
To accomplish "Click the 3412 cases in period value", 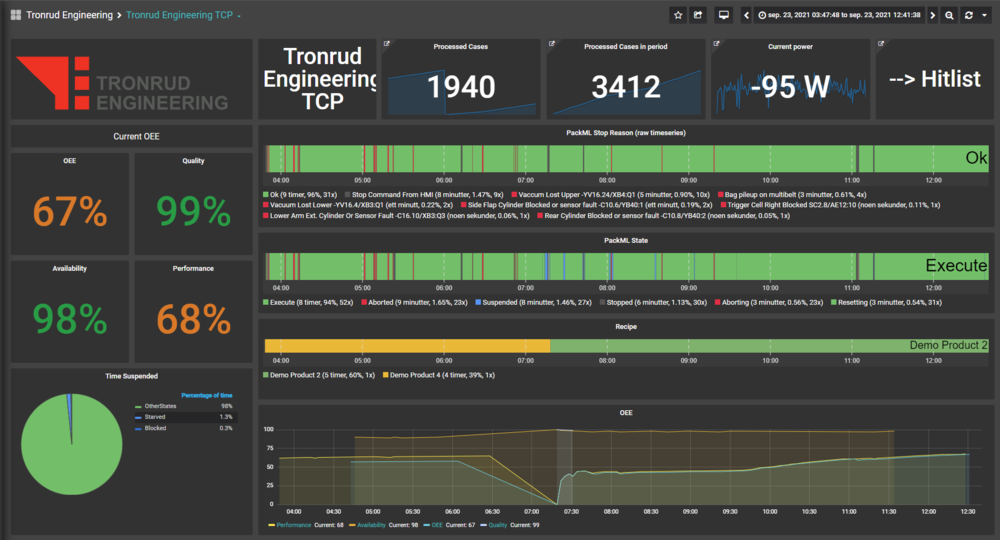I will (626, 87).
